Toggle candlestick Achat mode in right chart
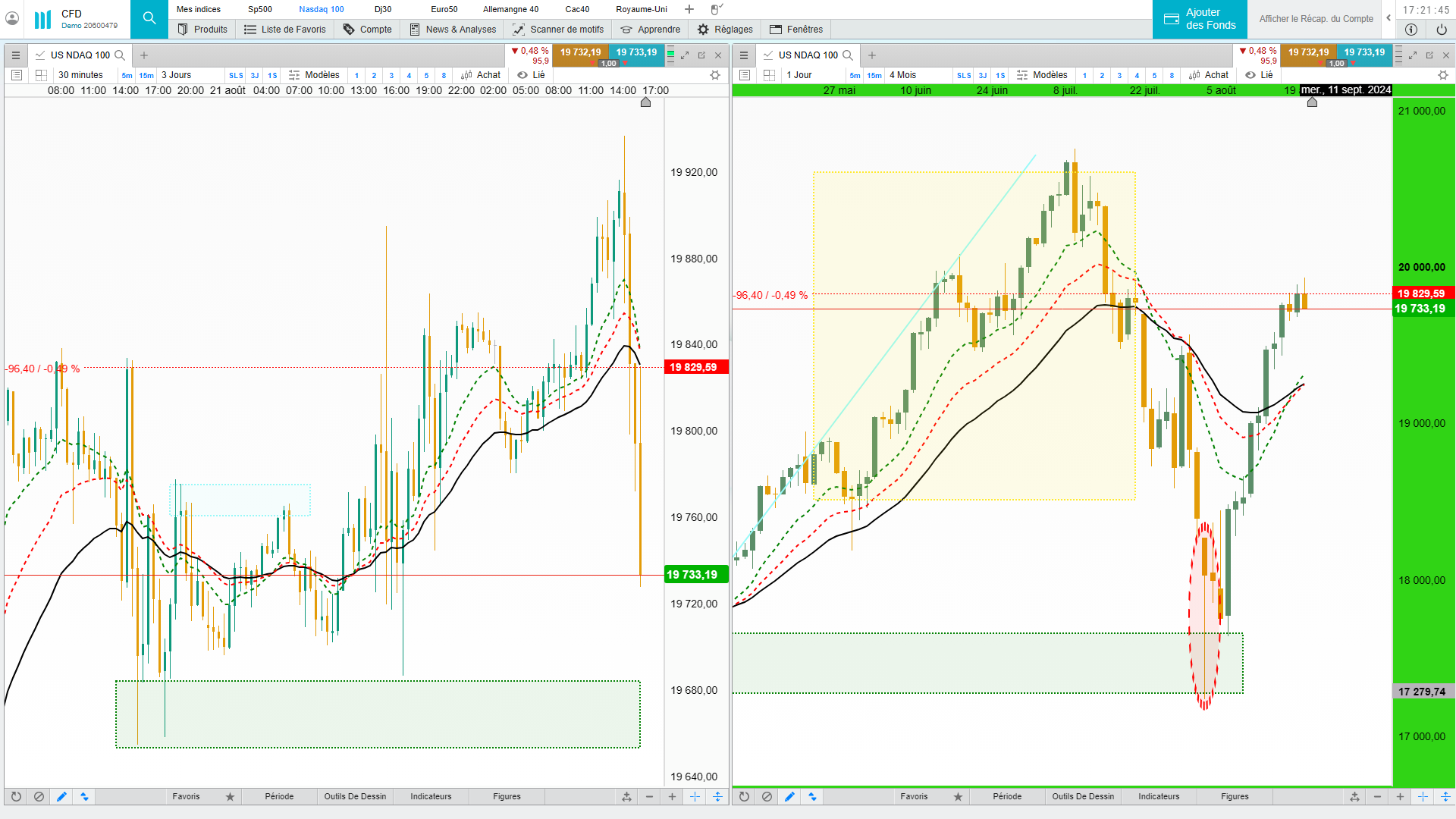Screen dimensions: 1456x819 pos(1209,75)
